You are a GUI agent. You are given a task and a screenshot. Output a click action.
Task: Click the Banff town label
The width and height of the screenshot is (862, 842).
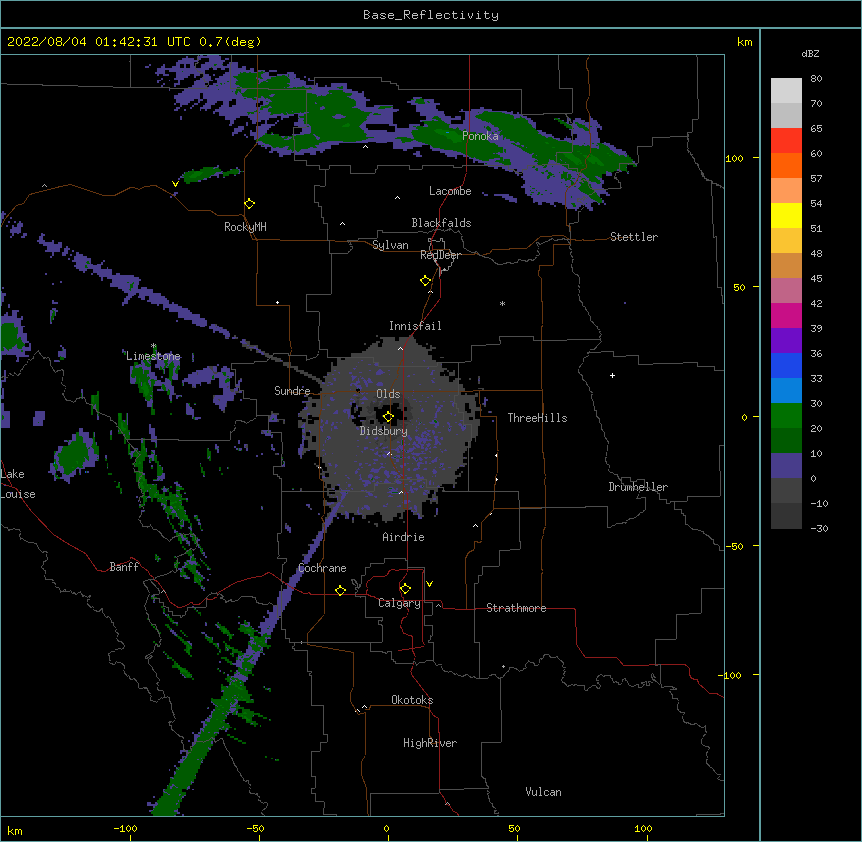click(124, 567)
